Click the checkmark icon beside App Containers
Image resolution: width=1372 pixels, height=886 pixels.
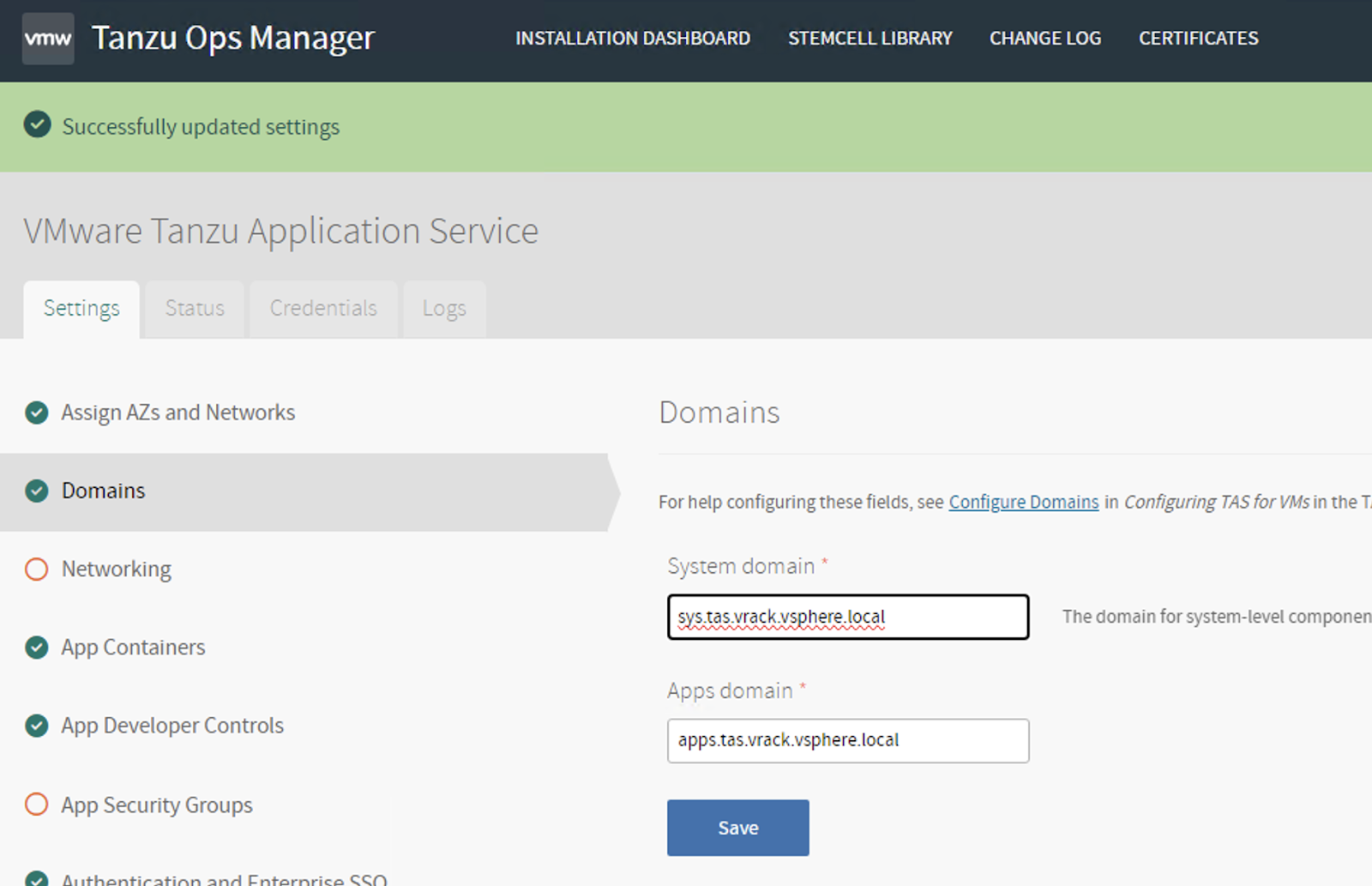tap(37, 648)
